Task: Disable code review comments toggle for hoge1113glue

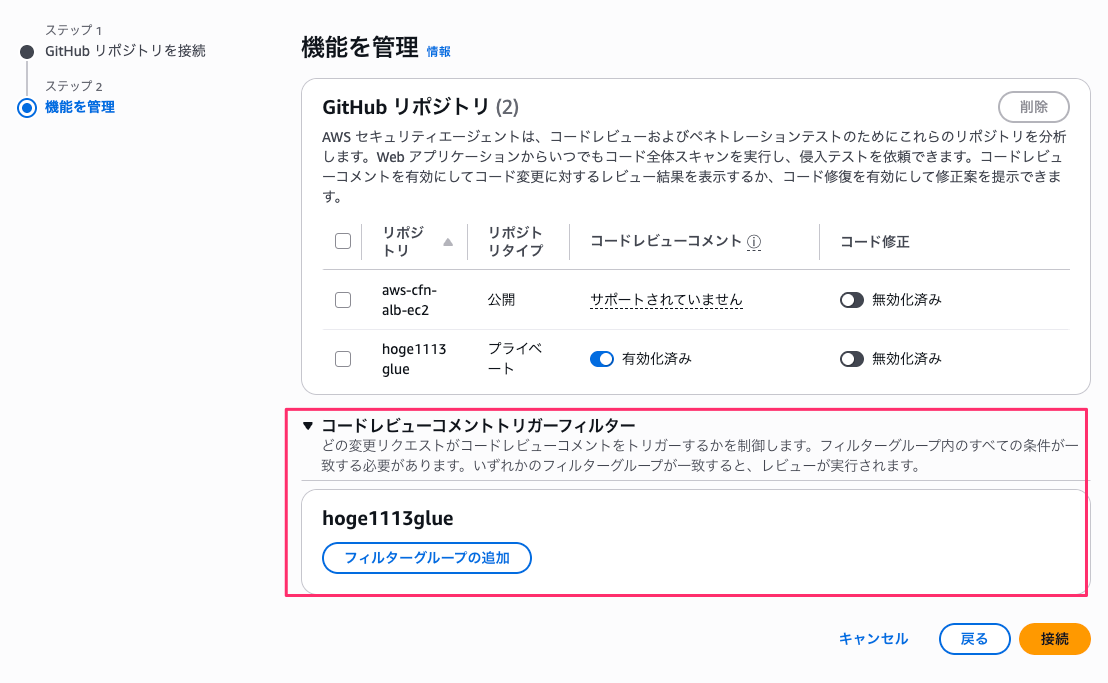Action: [601, 359]
